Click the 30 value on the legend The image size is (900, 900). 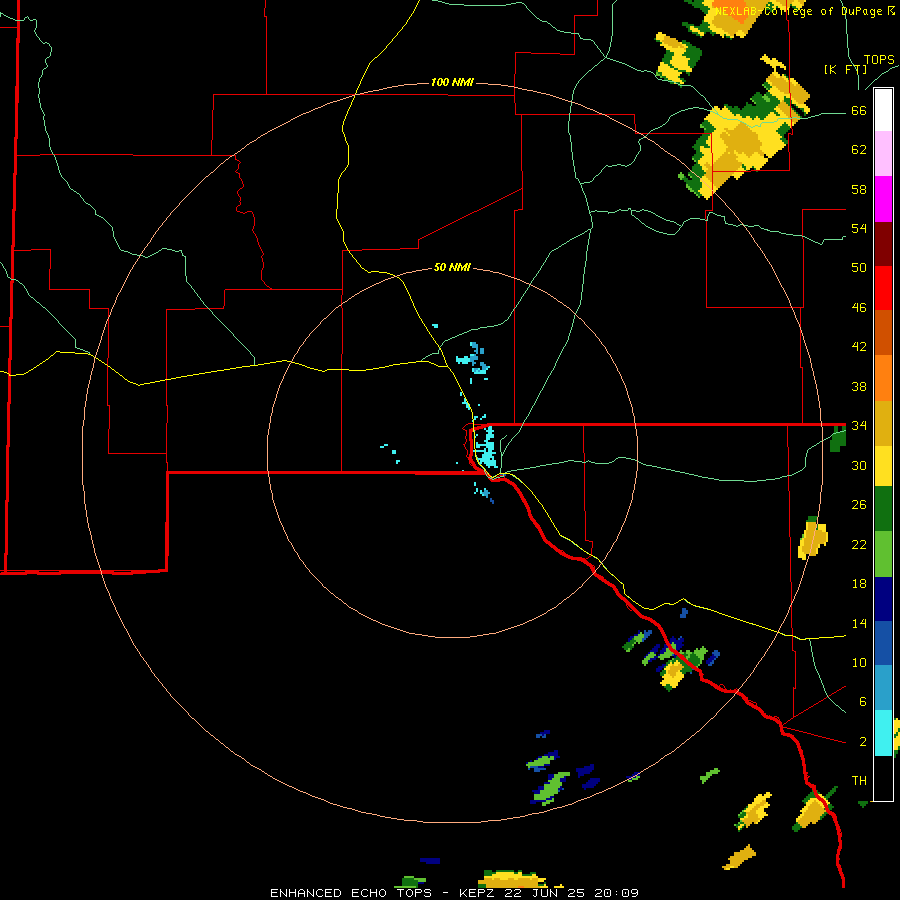point(859,465)
